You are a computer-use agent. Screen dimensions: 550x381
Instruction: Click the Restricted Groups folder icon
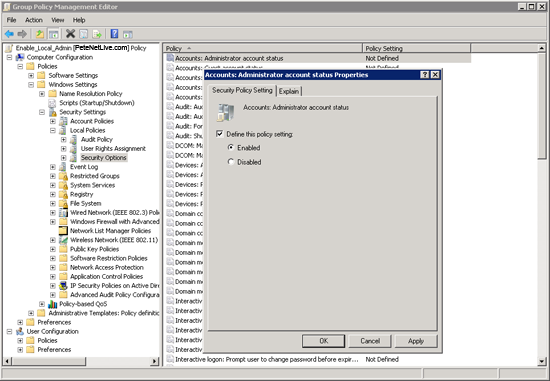coord(63,176)
